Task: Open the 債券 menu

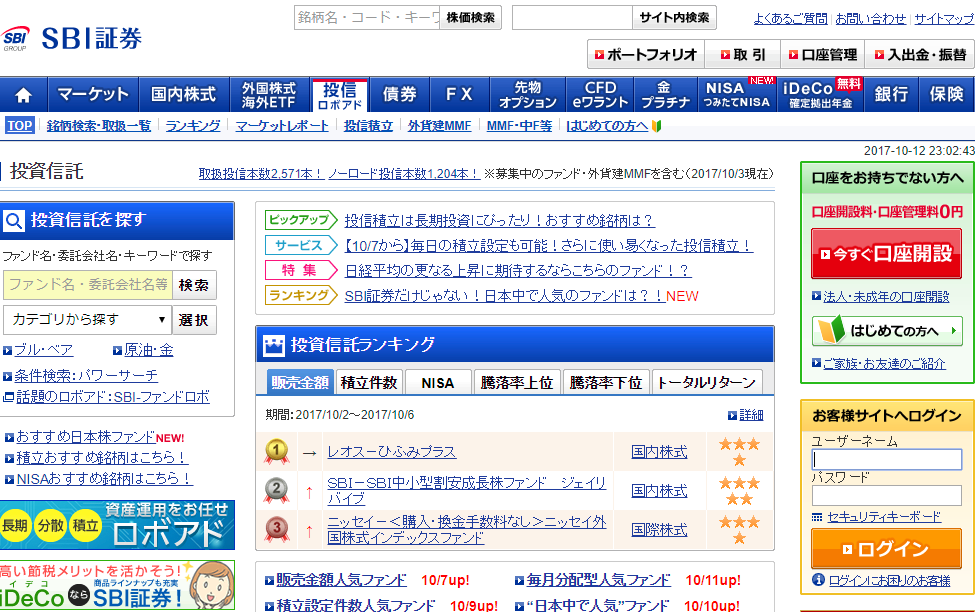Action: [x=399, y=95]
